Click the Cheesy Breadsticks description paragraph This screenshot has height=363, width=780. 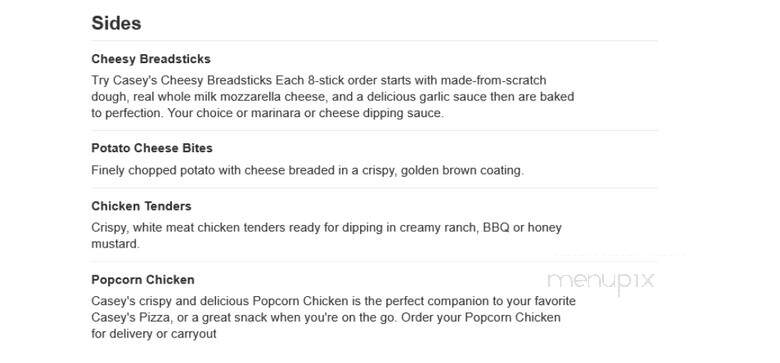[x=332, y=96]
